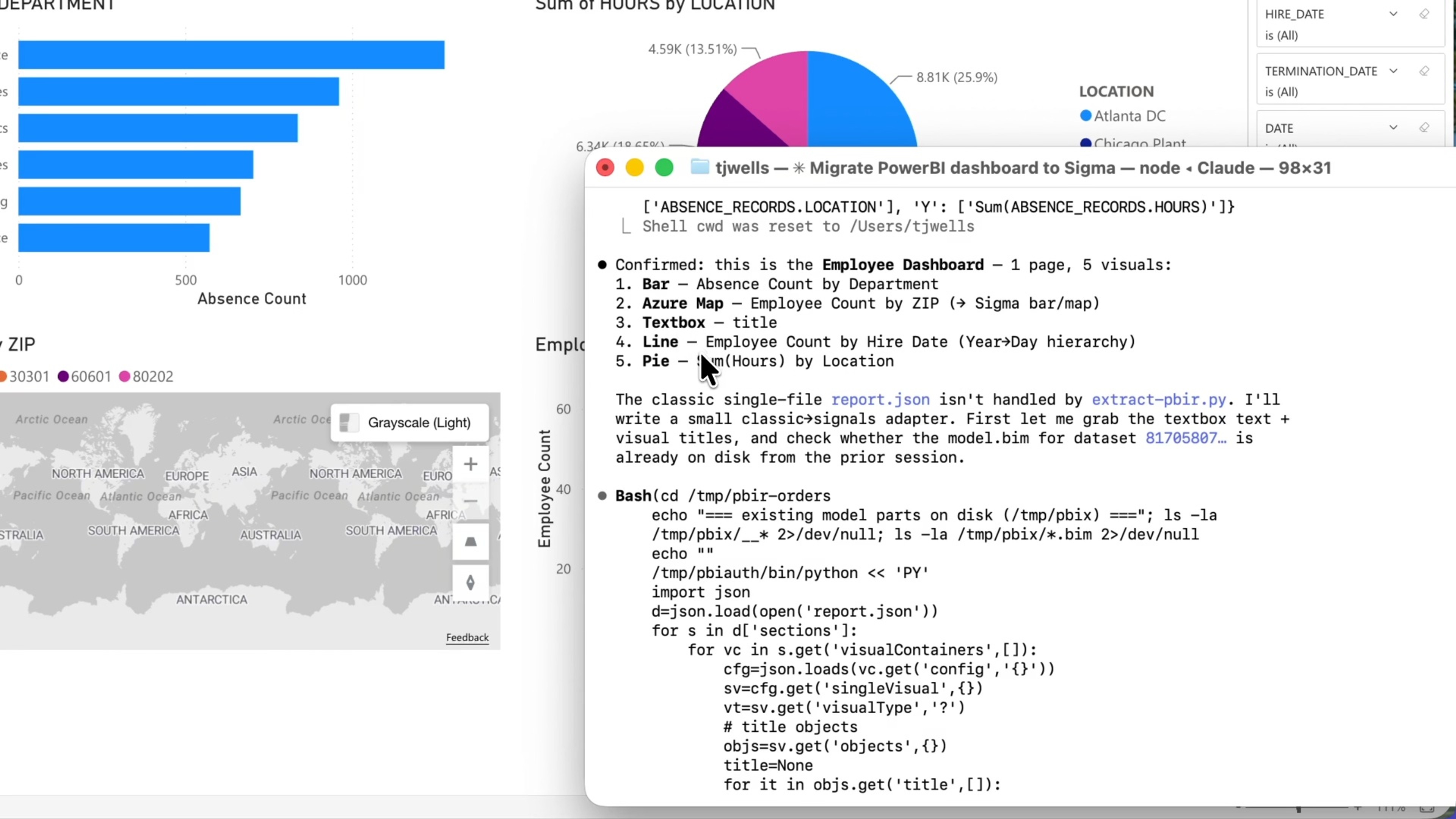Maximize the terminal with the green button
Image resolution: width=1456 pixels, height=819 pixels.
tap(664, 168)
